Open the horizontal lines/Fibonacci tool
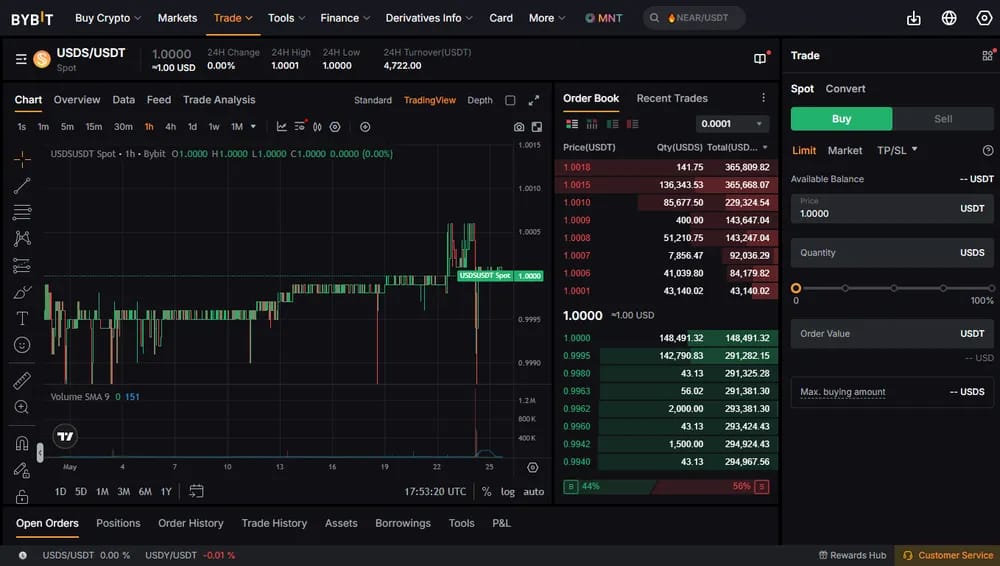 tap(22, 212)
